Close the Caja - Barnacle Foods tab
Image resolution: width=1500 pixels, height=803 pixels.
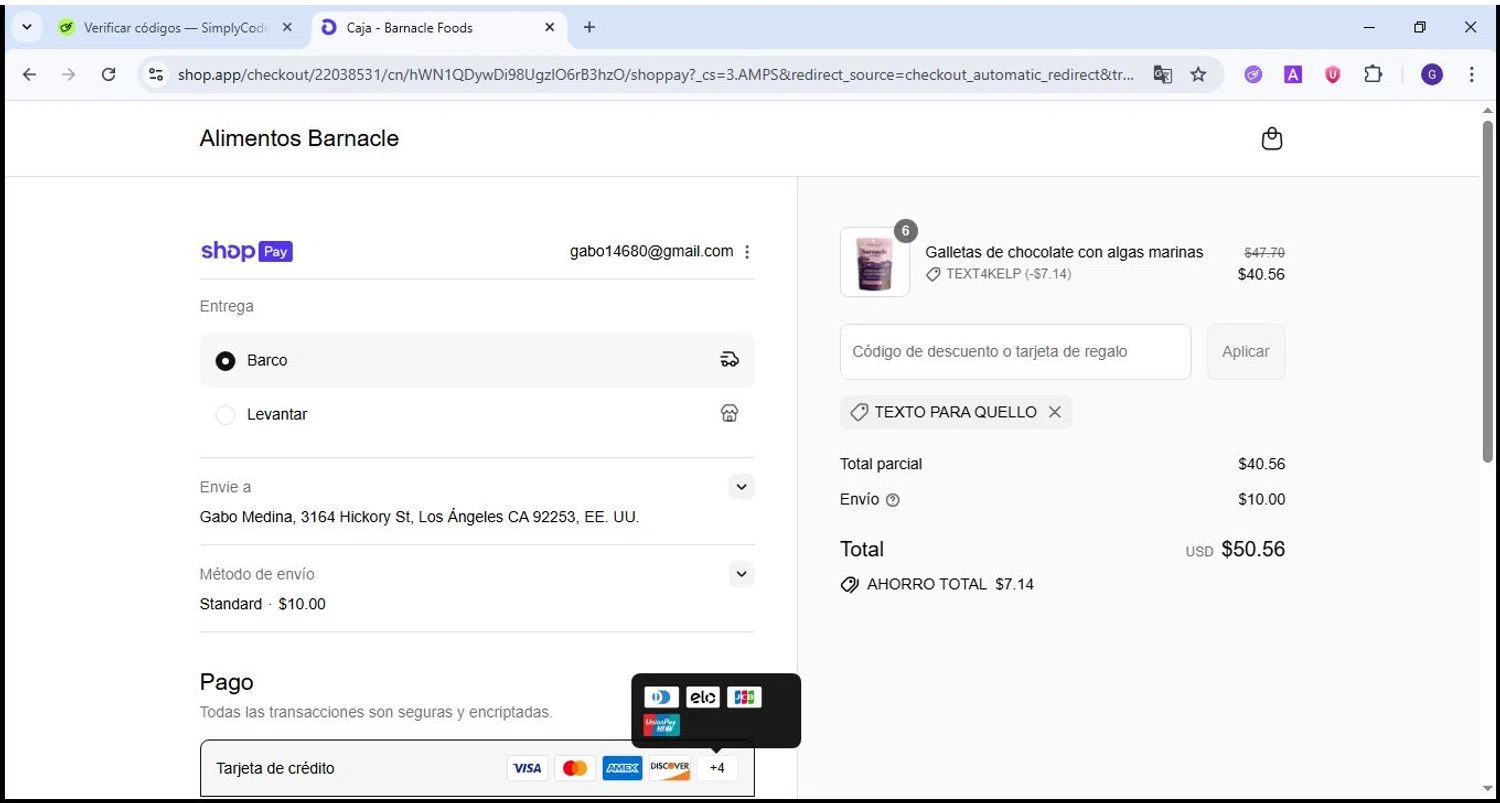coord(549,28)
